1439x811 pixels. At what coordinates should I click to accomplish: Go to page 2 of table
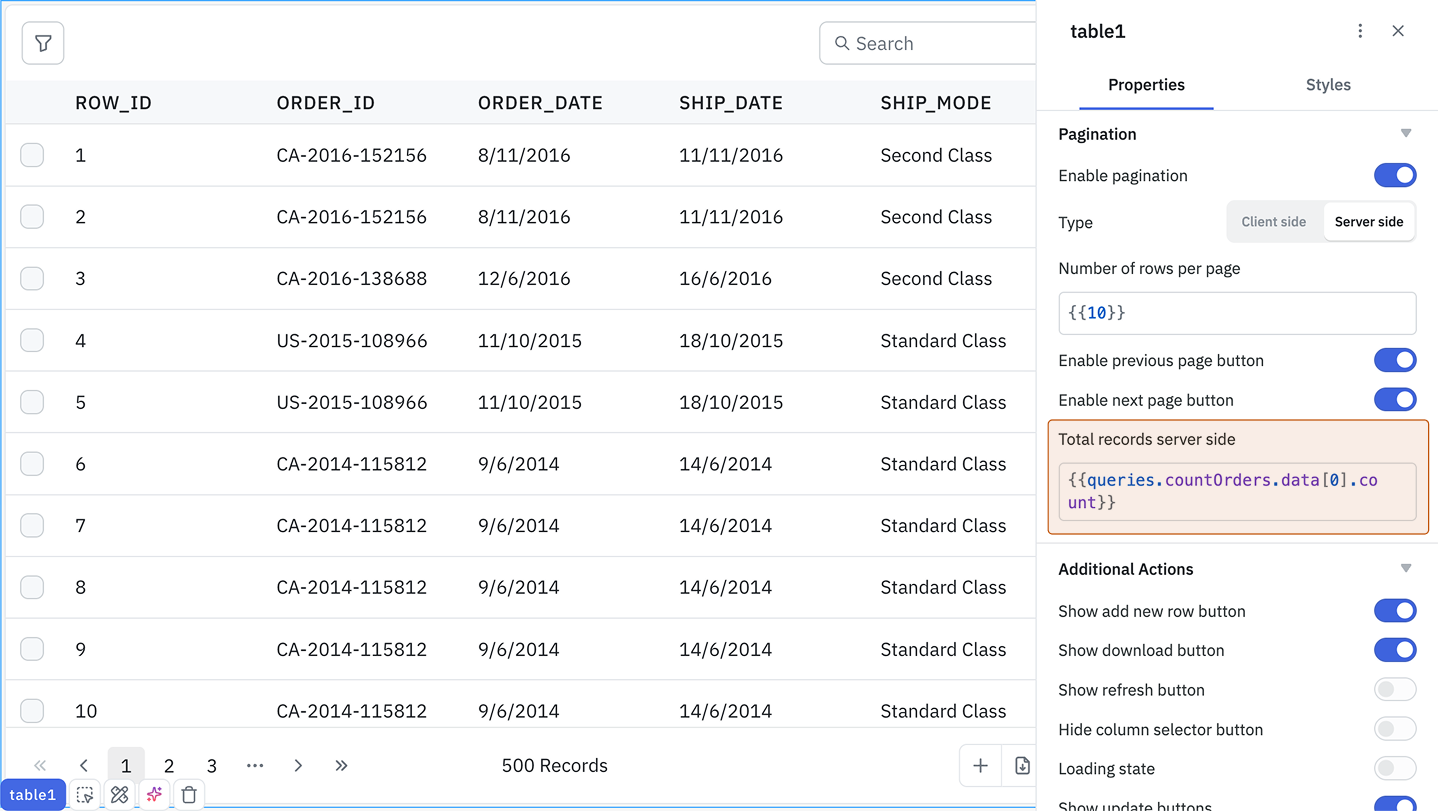(x=169, y=765)
